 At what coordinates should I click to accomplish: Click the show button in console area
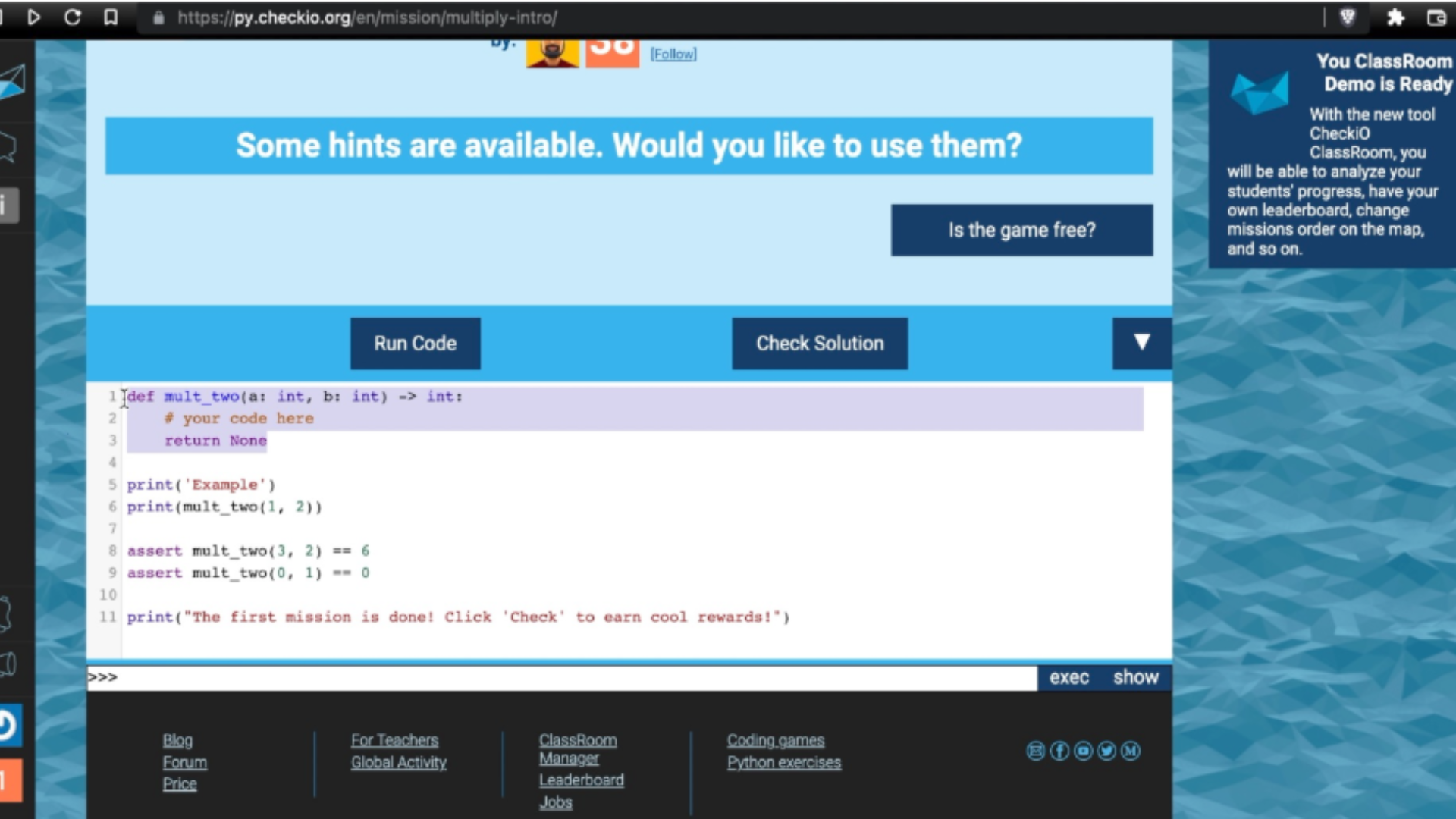(1135, 678)
